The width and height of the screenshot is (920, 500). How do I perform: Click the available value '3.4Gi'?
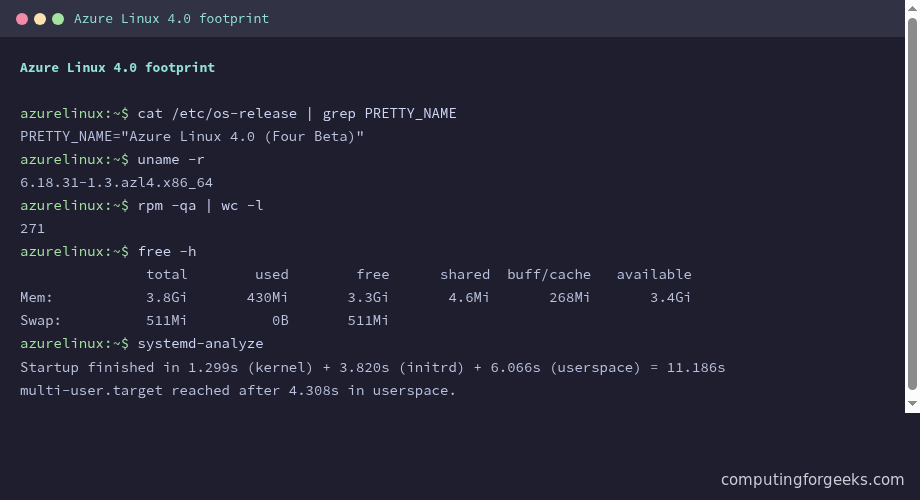[x=671, y=298]
